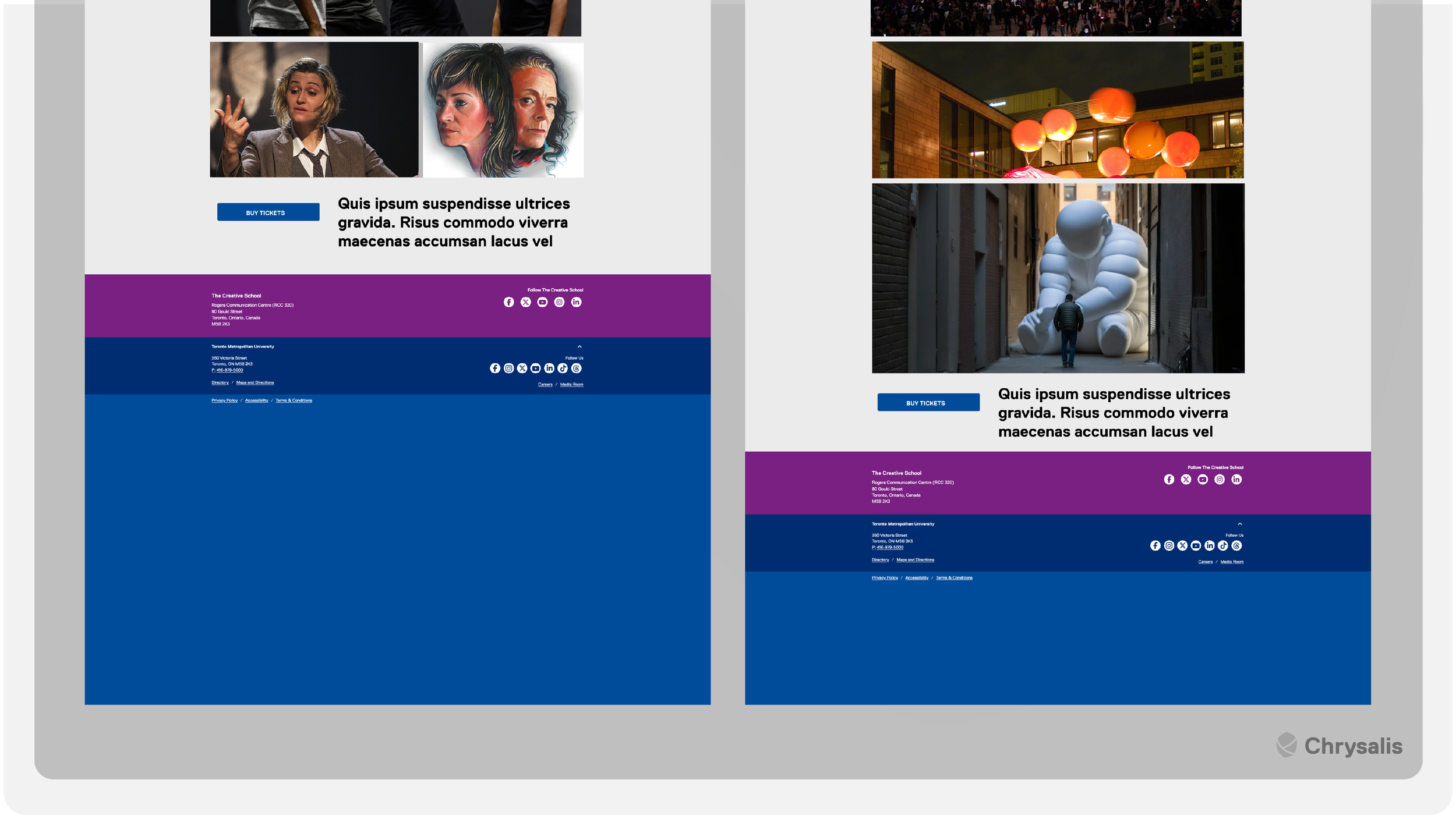1456x819 pixels.
Task: Click the Terms & Conditions link
Action: point(294,400)
